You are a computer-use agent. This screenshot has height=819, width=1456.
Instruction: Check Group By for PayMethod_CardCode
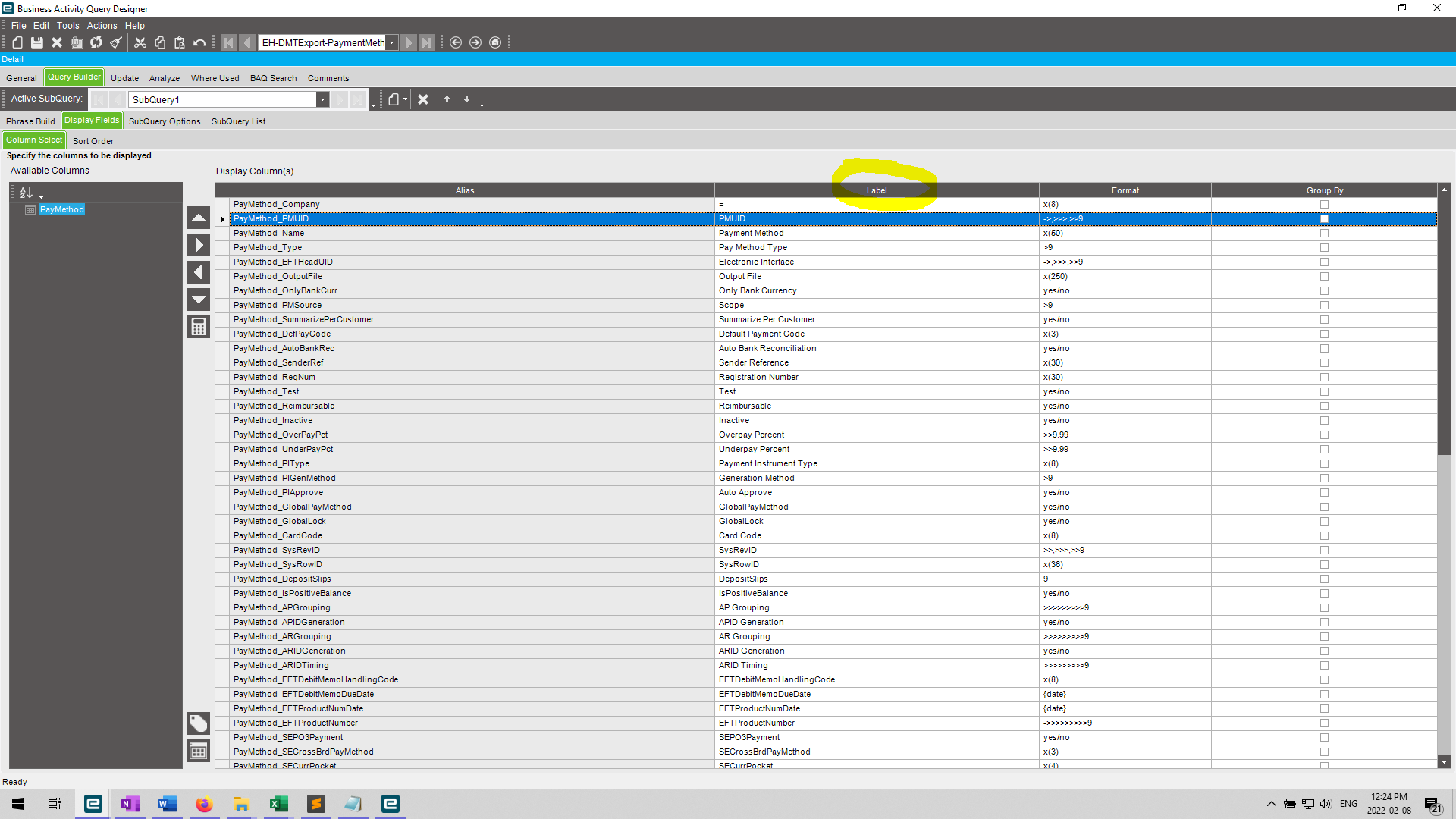point(1324,535)
